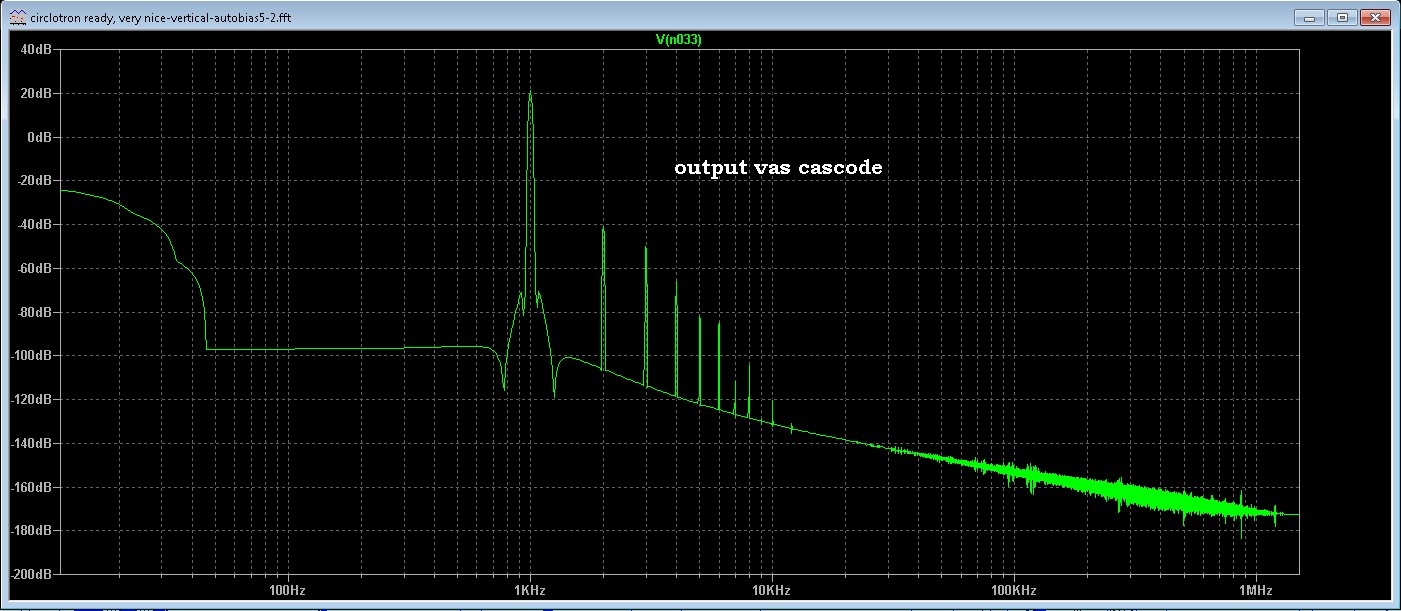The width and height of the screenshot is (1401, 611).
Task: Click the 40dB axis label
Action: [x=37, y=49]
